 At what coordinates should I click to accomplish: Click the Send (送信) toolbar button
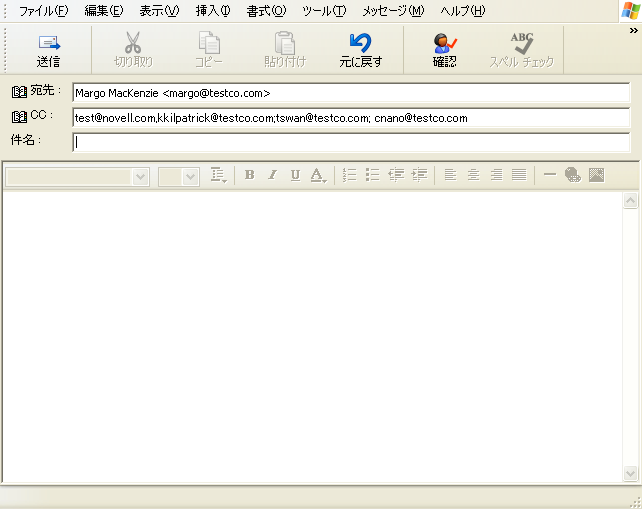click(49, 50)
